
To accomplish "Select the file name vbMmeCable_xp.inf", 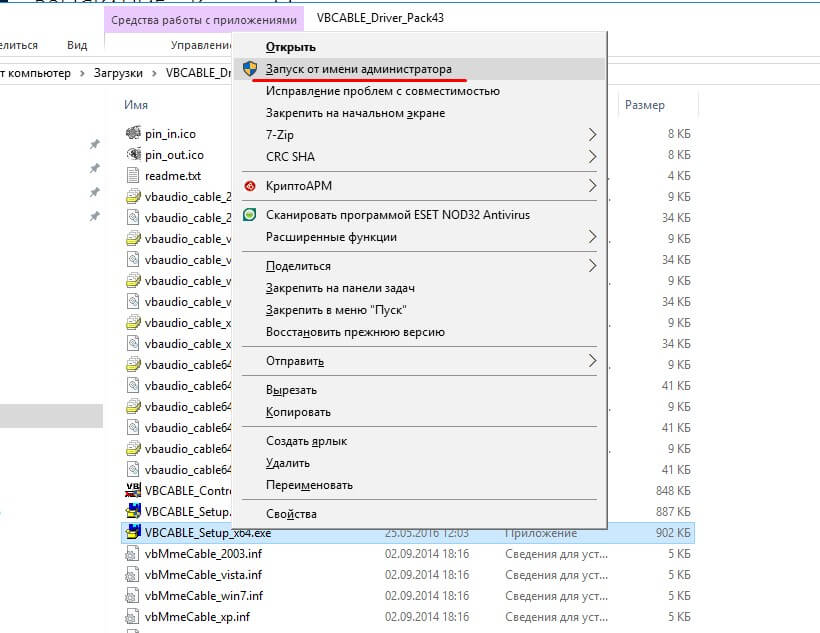I will click(x=197, y=617).
